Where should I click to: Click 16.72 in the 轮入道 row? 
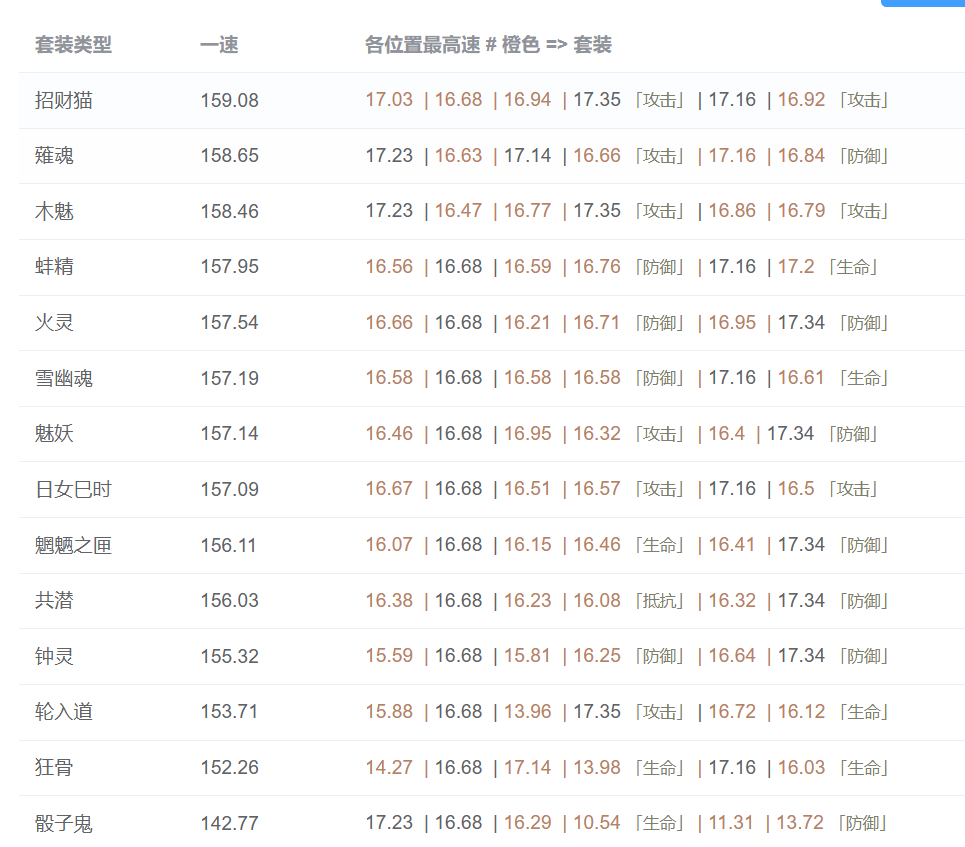click(x=732, y=712)
